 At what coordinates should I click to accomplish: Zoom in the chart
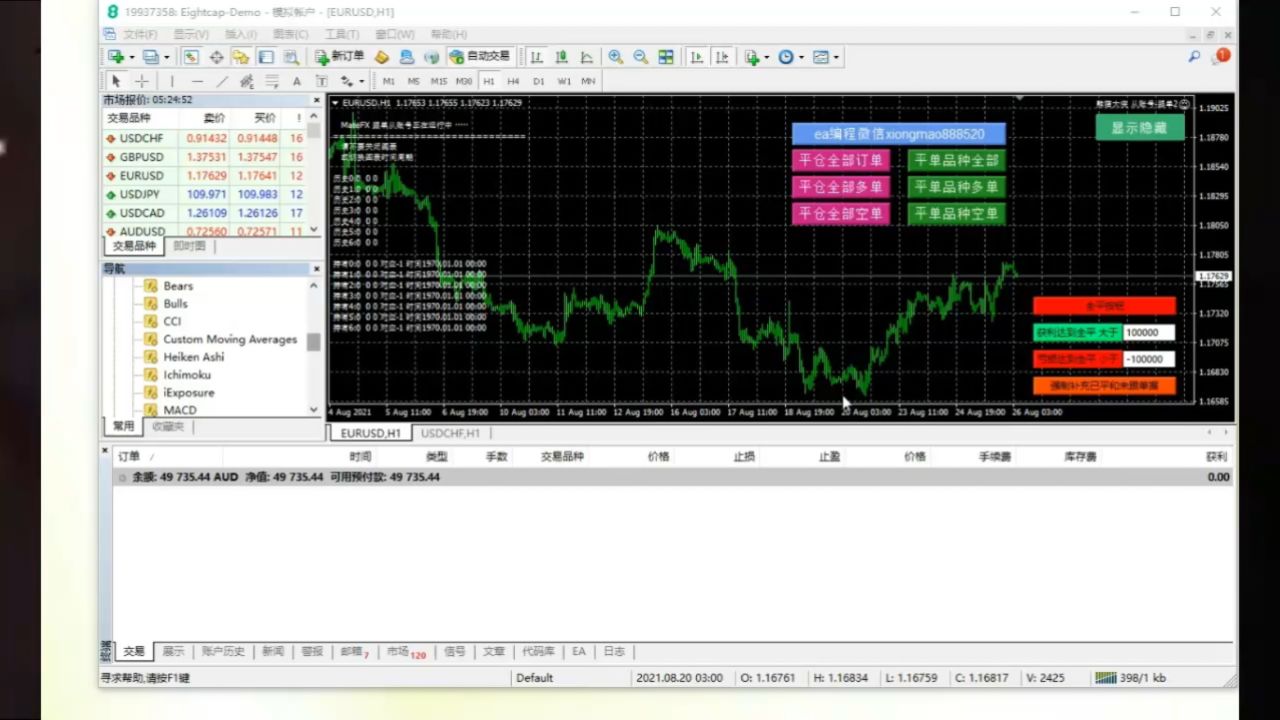coord(616,57)
